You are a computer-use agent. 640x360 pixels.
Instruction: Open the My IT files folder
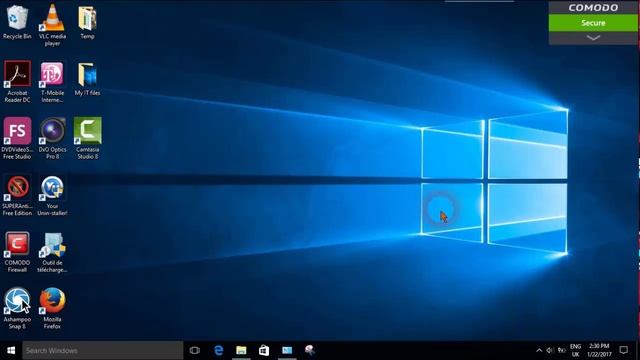coord(87,79)
